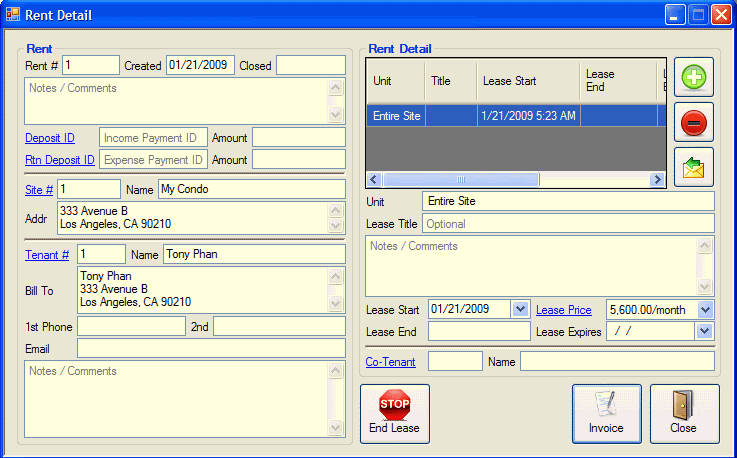Screen dimensions: 737x458
Task: Click the 1st Phone field
Action: (x=132, y=326)
